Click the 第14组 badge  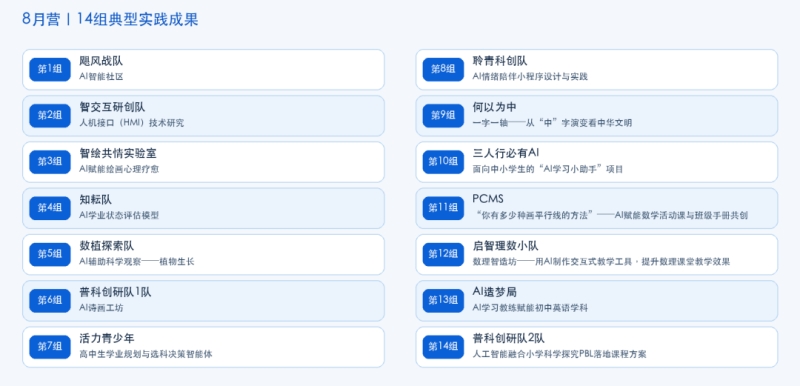pos(443,347)
